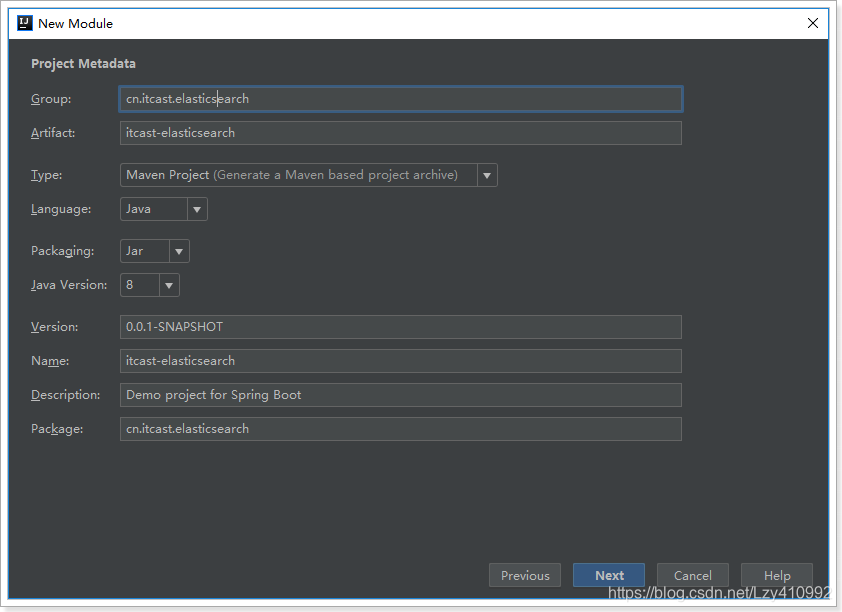Image resolution: width=842 pixels, height=612 pixels.
Task: Click the Description field with Demo project text
Action: [x=400, y=394]
